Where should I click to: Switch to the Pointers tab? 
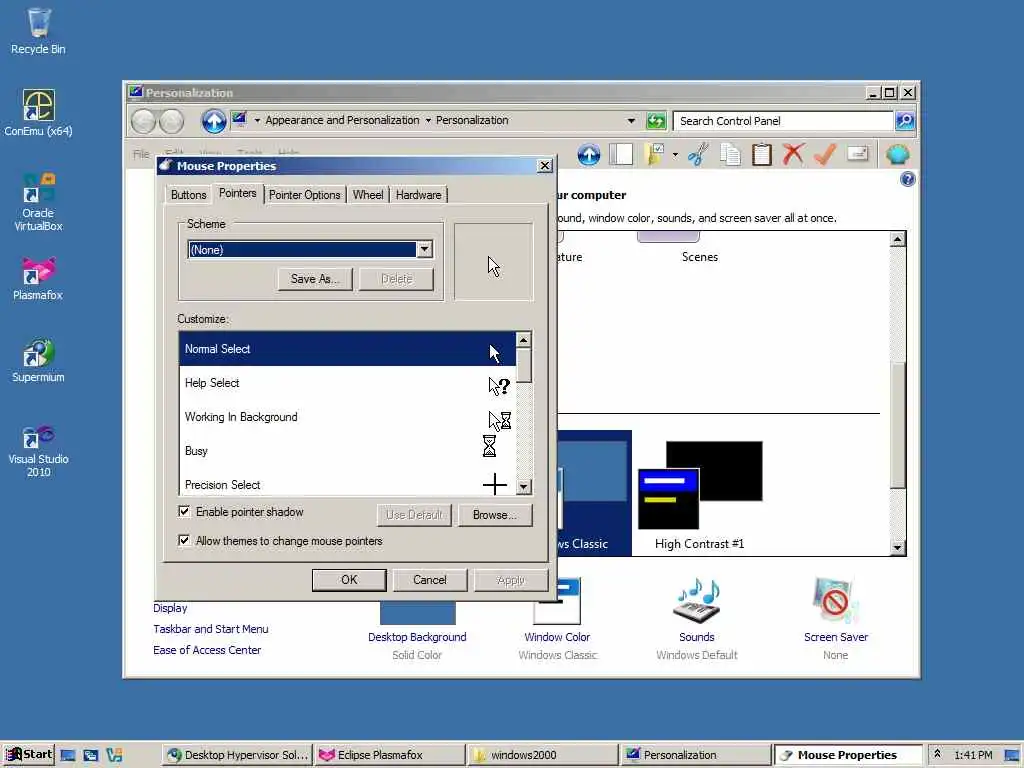[238, 193]
